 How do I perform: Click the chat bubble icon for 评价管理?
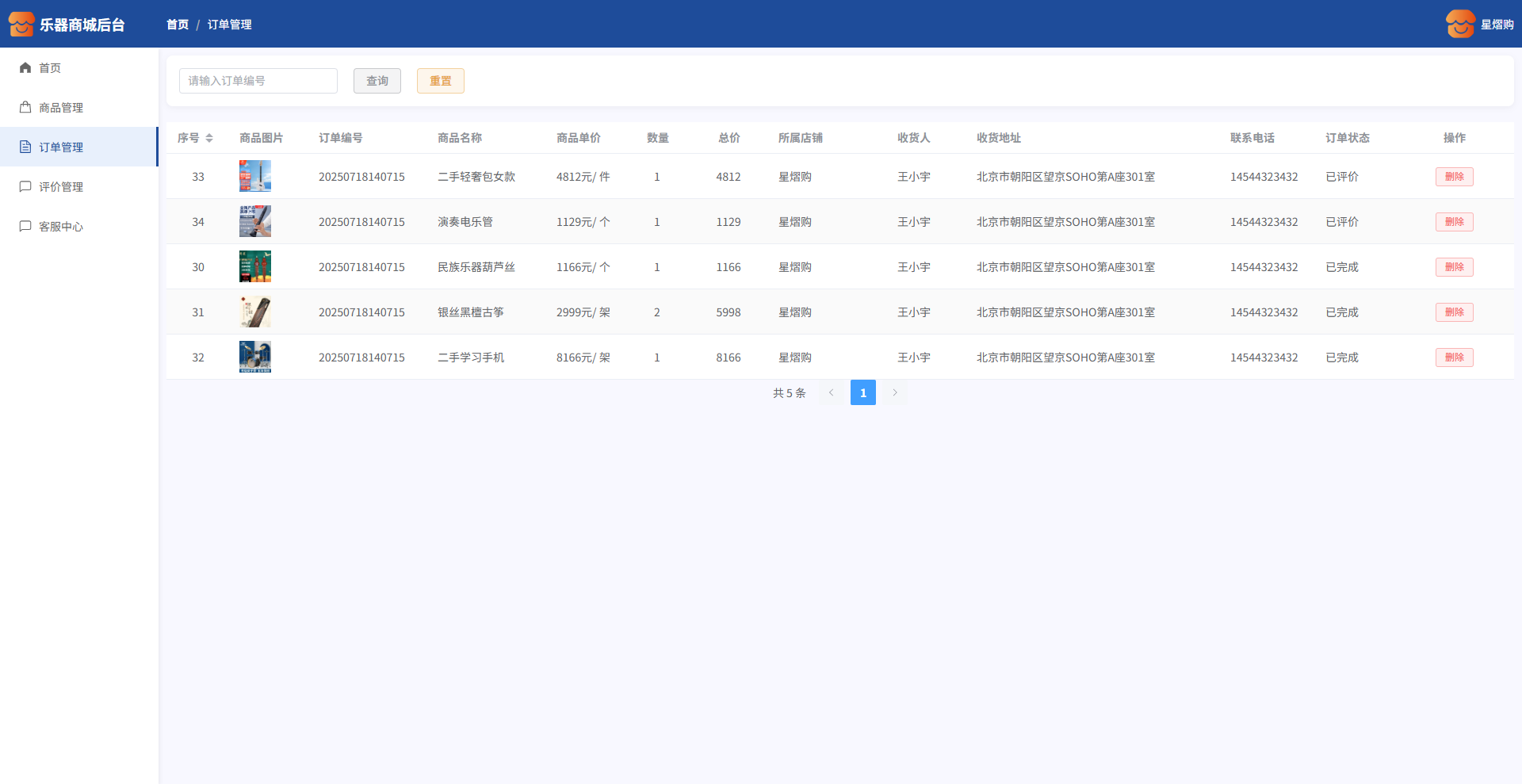[25, 187]
